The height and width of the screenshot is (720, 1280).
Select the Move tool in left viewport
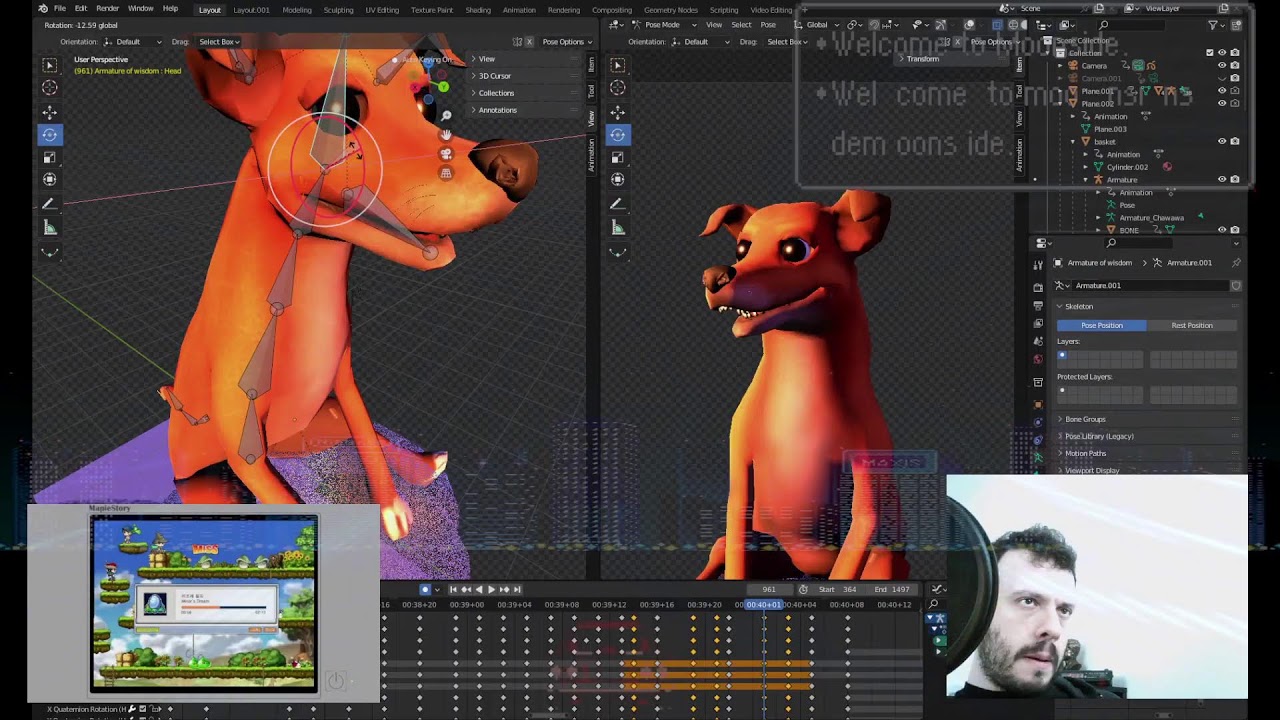click(49, 112)
